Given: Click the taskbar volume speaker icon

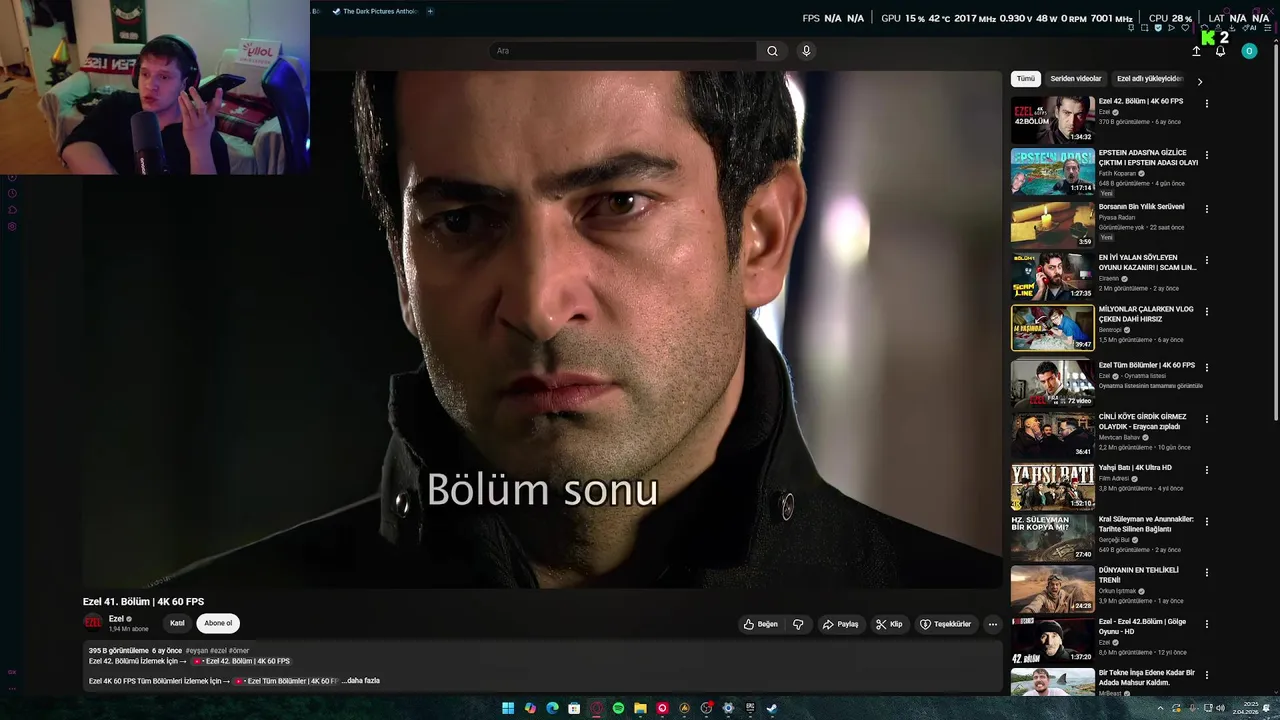Looking at the screenshot, I should (1220, 708).
